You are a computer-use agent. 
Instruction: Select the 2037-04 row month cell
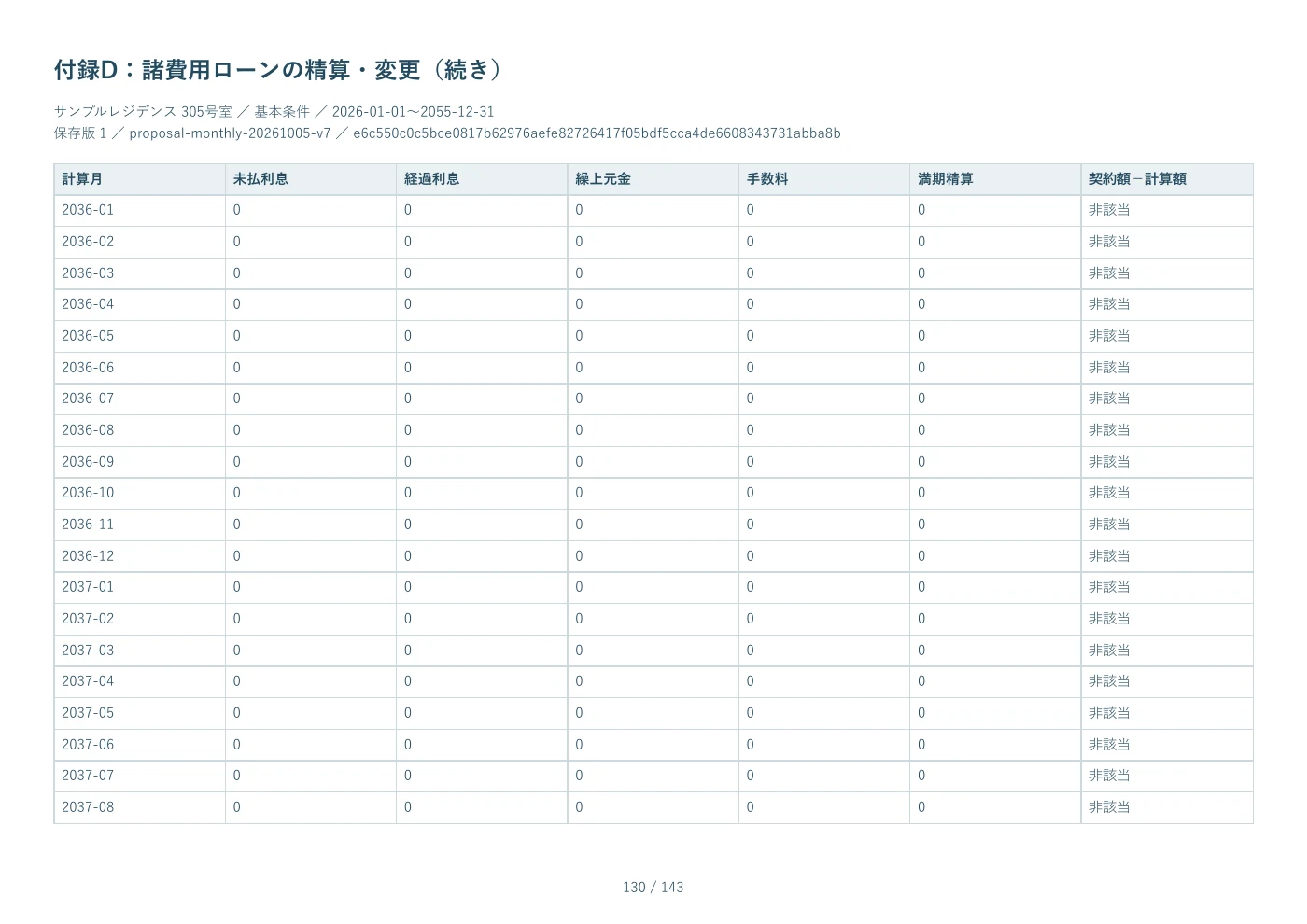click(x=139, y=681)
